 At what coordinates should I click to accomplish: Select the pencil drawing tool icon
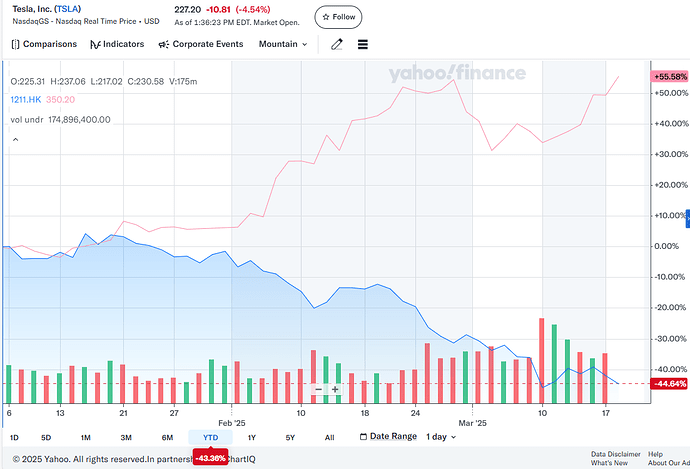(x=337, y=44)
